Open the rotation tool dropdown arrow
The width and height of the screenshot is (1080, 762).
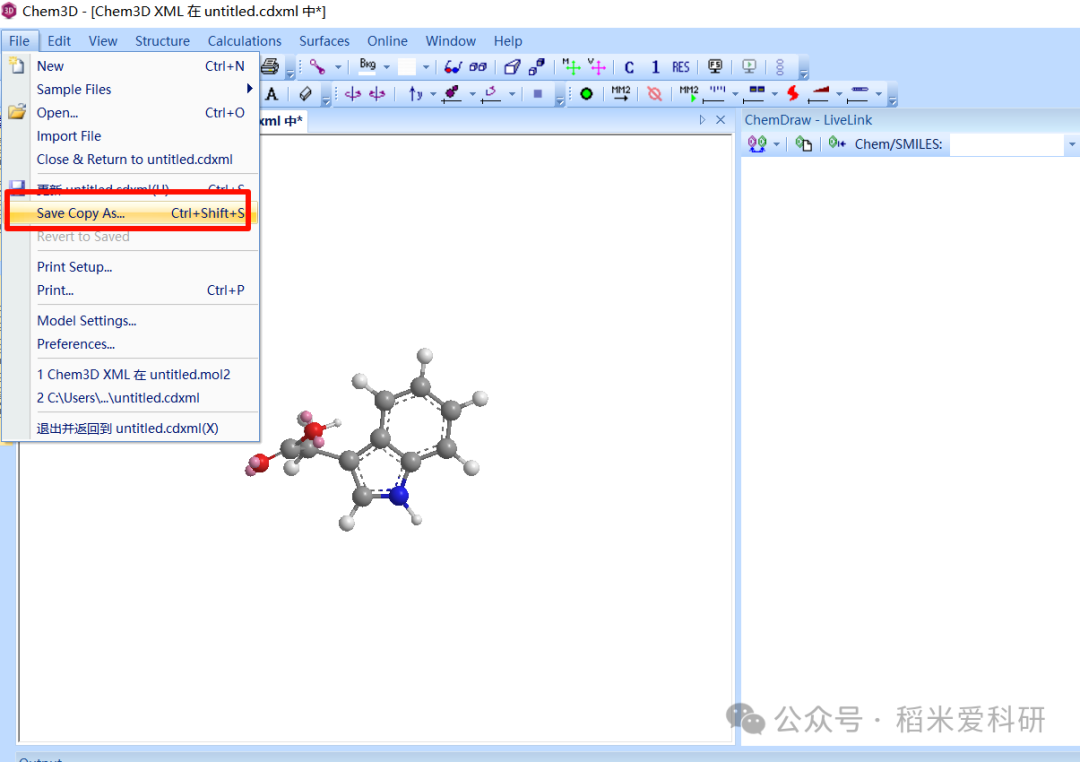tap(433, 95)
